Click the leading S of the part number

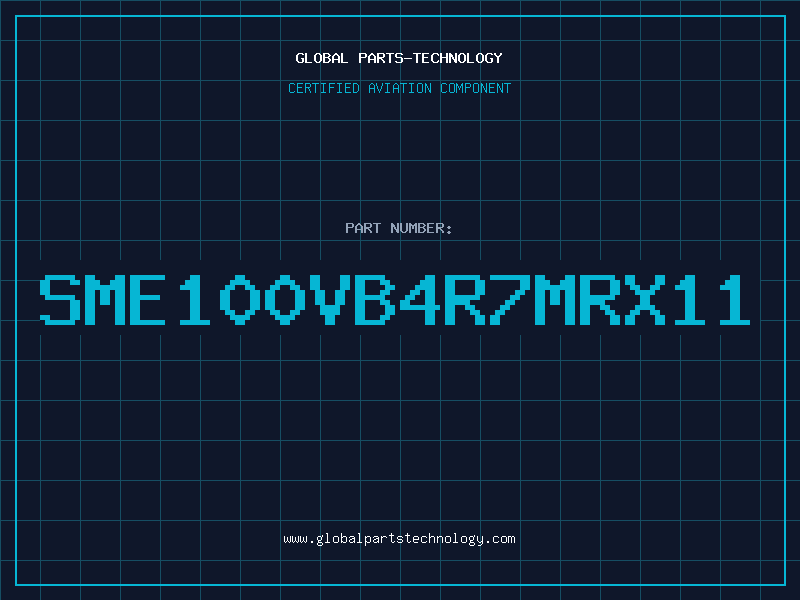pos(61,300)
